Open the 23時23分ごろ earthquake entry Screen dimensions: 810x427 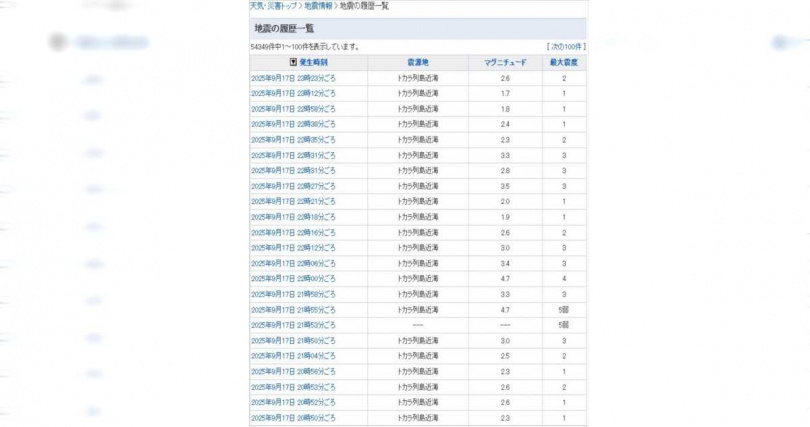click(293, 78)
